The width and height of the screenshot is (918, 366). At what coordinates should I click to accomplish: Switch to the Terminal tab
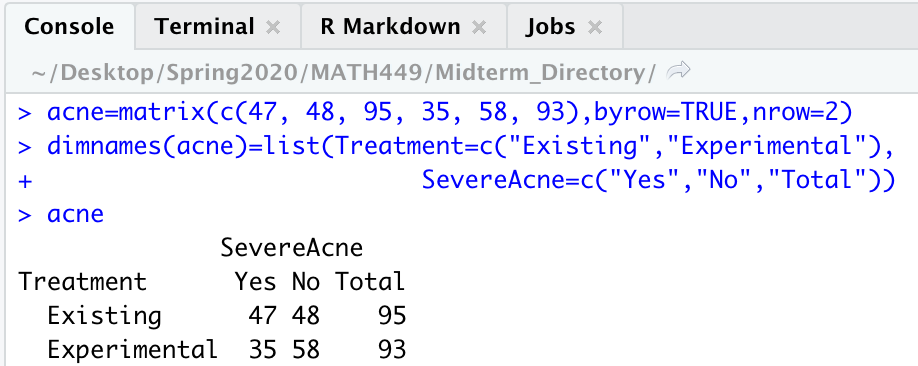(x=204, y=27)
